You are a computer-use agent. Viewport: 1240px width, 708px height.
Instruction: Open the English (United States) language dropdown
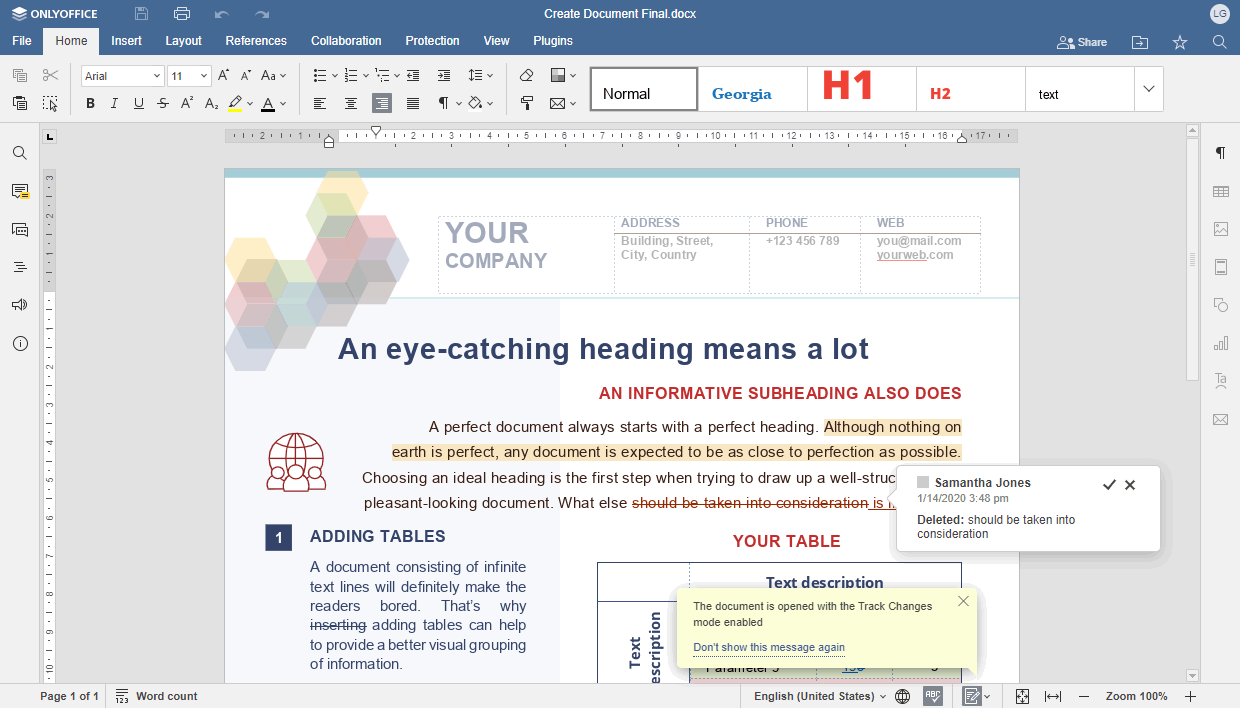click(819, 696)
